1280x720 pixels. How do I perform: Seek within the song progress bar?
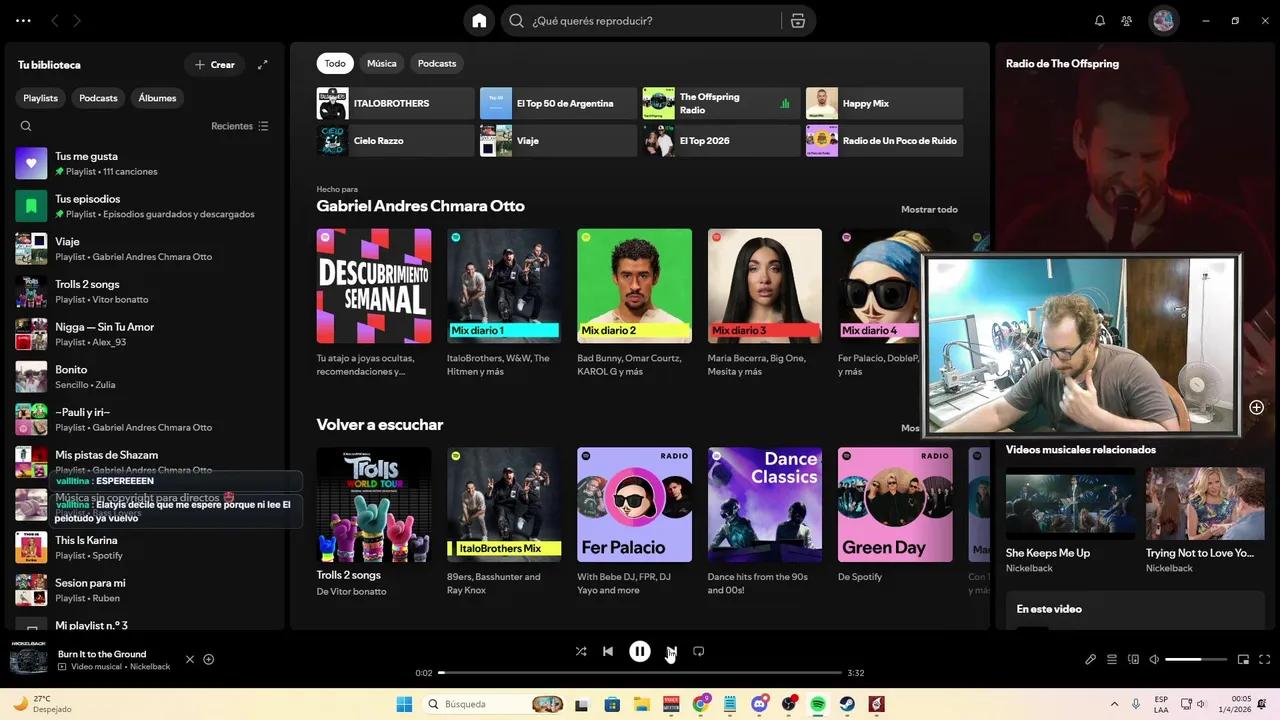(x=640, y=673)
